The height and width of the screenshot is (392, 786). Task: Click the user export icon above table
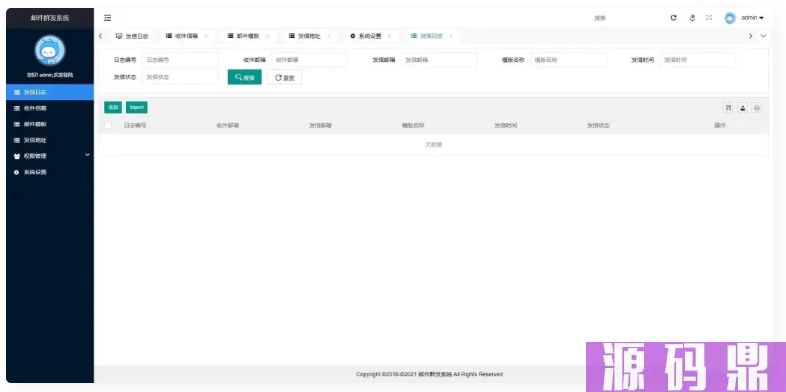click(x=743, y=108)
